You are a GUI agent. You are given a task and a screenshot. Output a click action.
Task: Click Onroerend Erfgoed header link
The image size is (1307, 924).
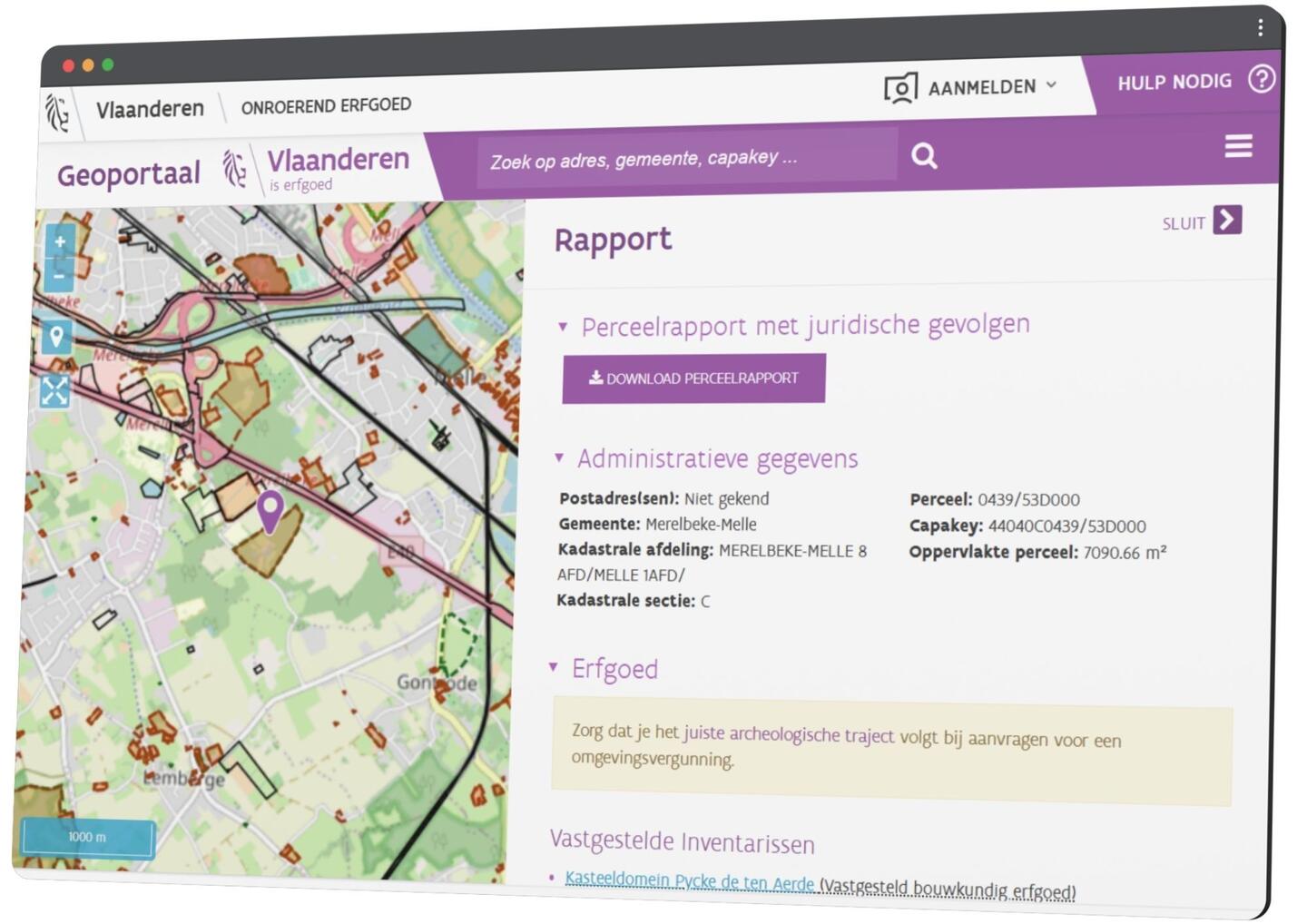click(326, 105)
